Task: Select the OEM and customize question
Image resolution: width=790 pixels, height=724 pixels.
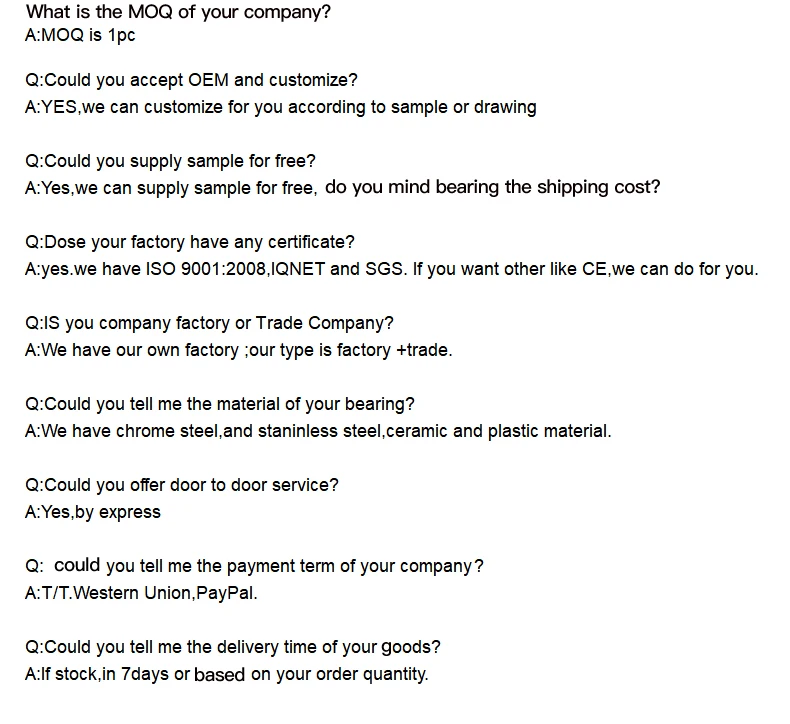Action: (191, 80)
